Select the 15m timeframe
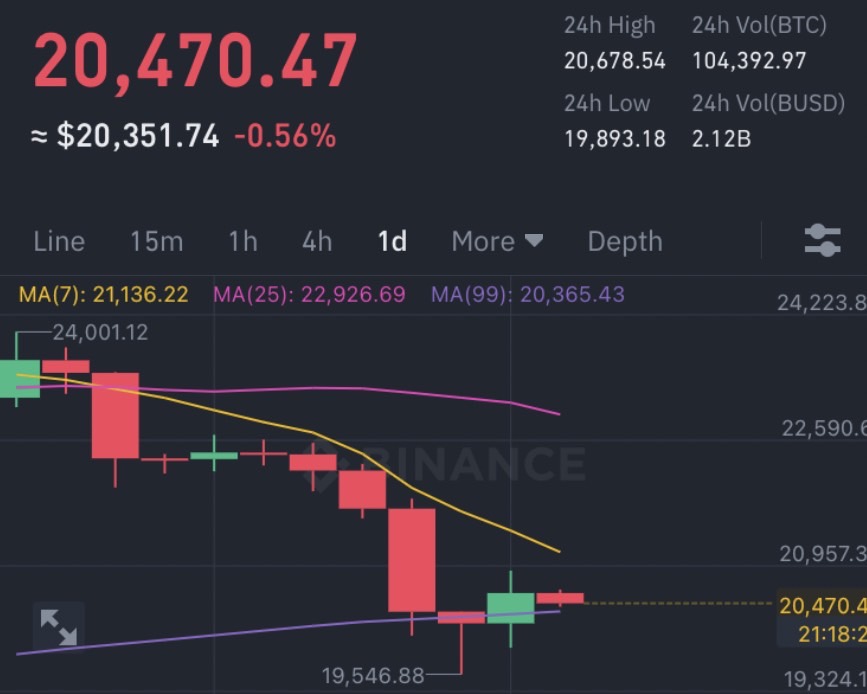The image size is (867, 694). click(x=156, y=241)
